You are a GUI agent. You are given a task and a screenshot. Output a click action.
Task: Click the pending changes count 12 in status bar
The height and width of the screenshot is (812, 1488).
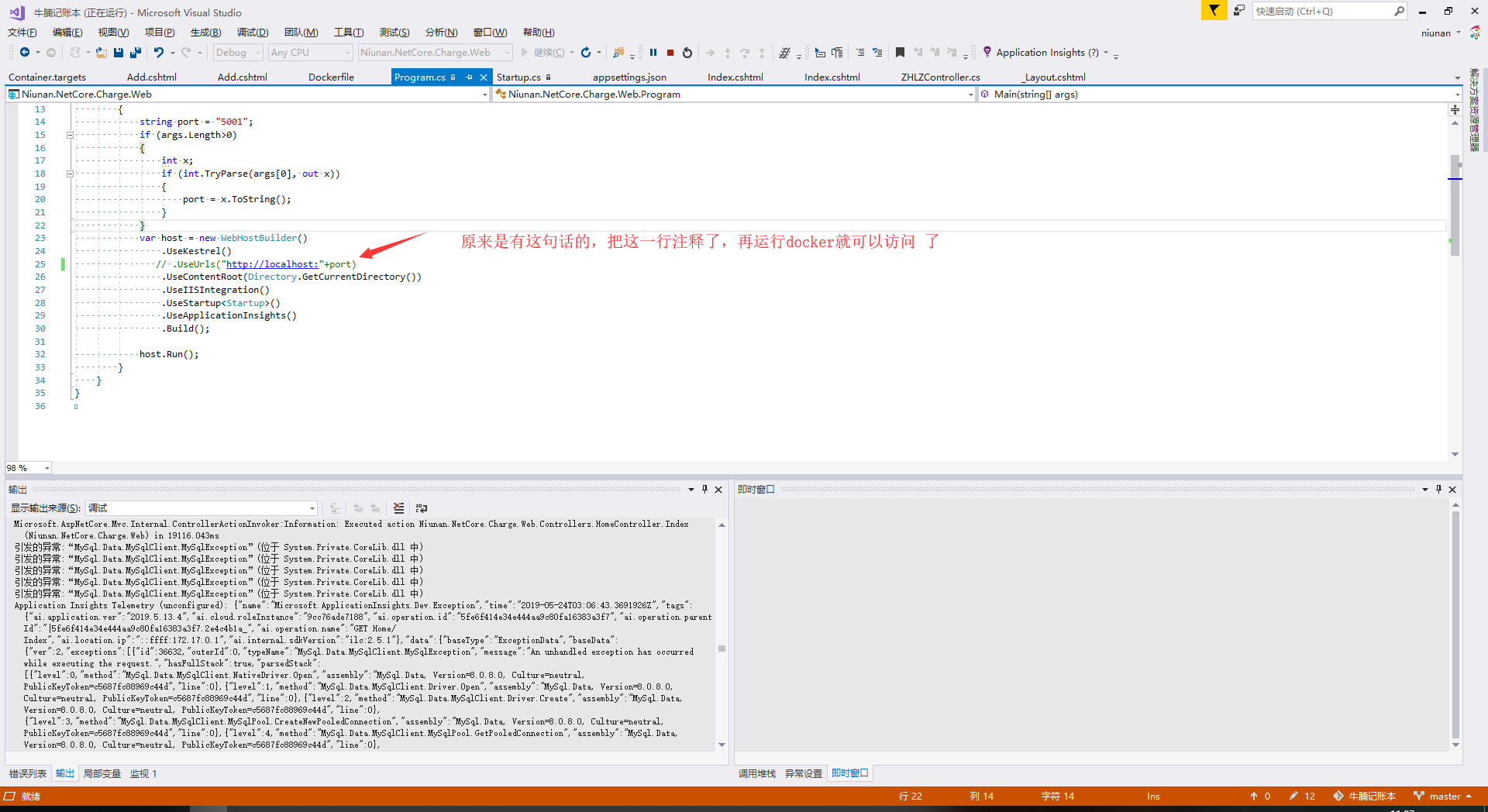point(1302,797)
